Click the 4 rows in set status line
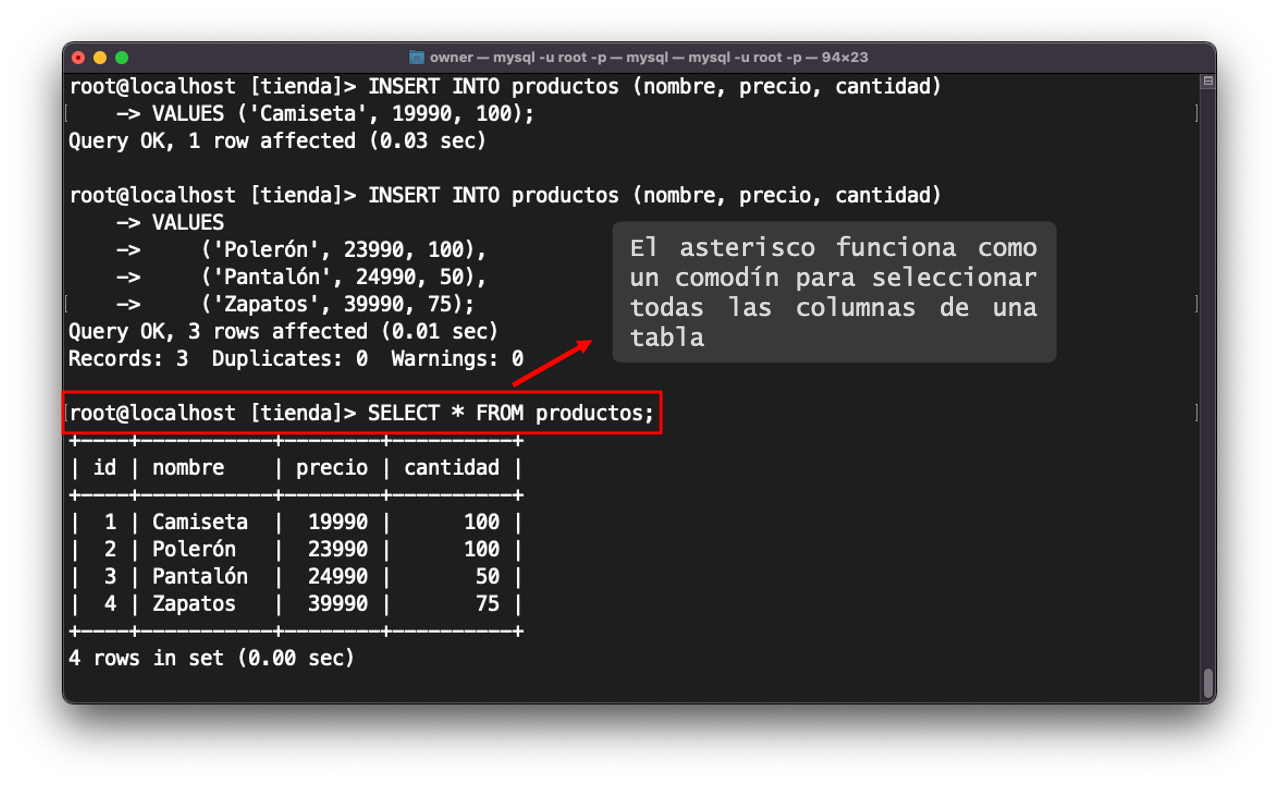The width and height of the screenshot is (1277, 785). click(211, 658)
